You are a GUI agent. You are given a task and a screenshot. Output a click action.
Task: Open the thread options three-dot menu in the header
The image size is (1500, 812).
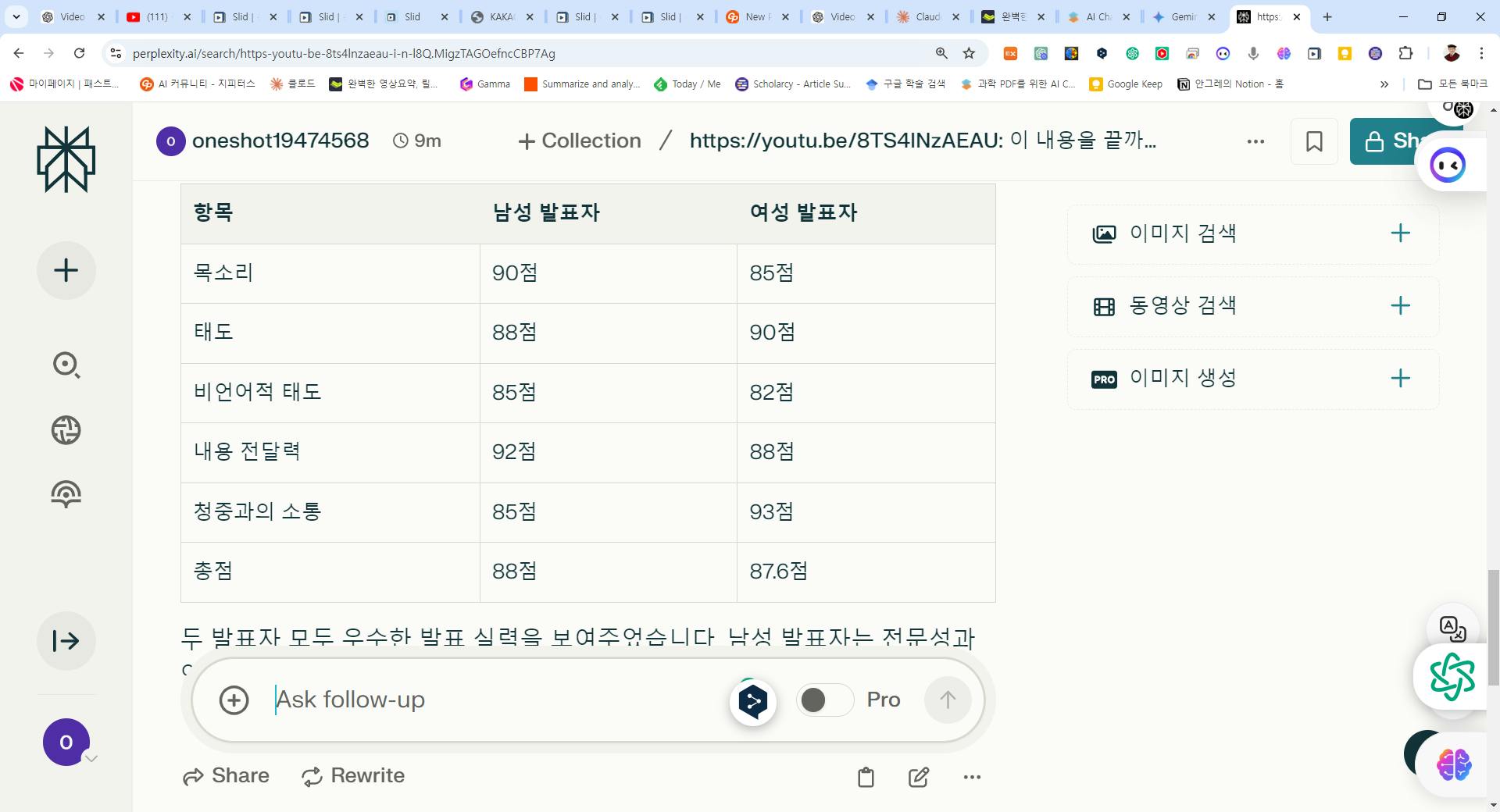1255,141
